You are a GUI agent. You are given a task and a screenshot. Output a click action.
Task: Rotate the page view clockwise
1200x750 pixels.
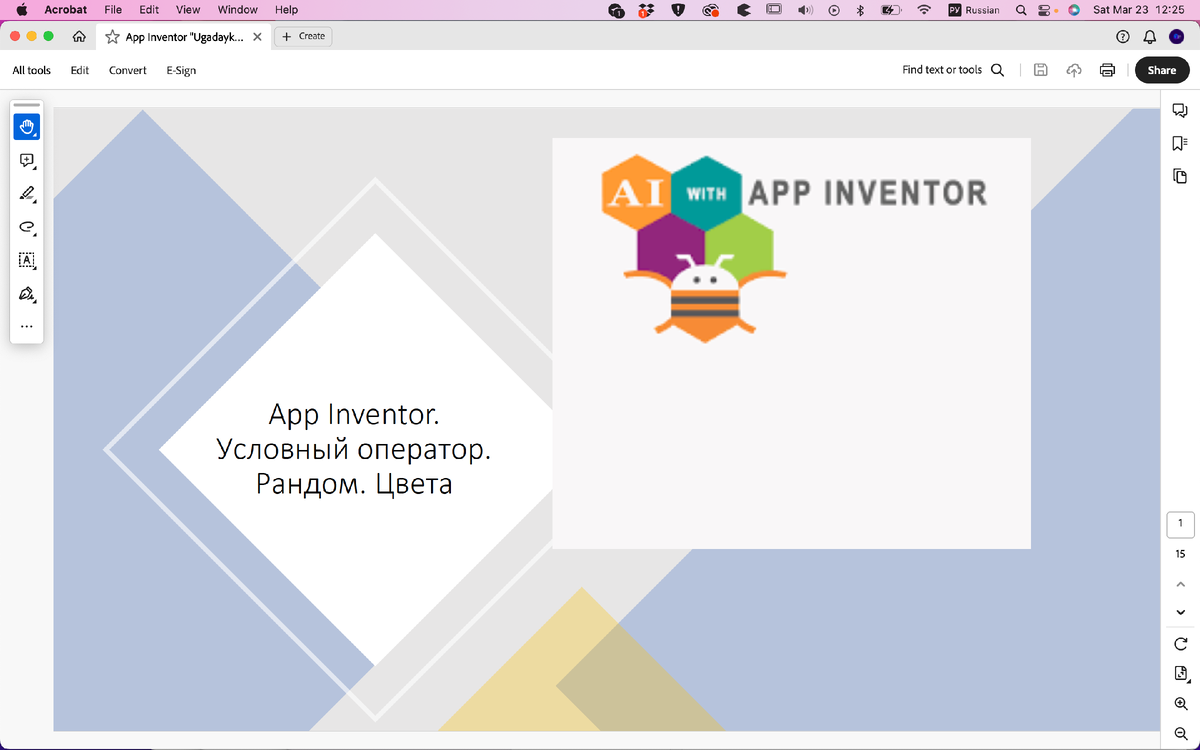1180,644
